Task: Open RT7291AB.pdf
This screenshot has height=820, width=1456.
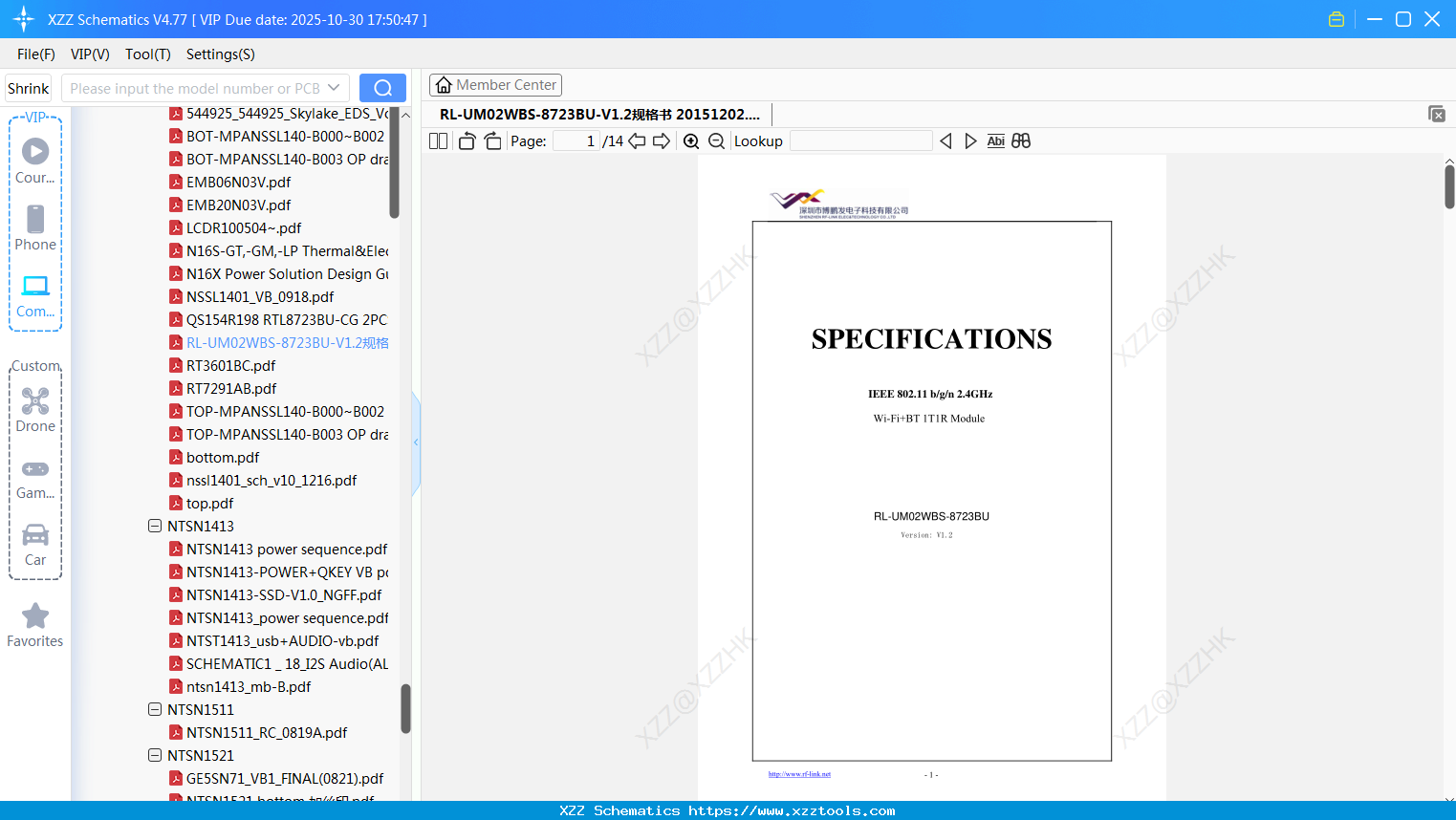Action: tap(231, 388)
